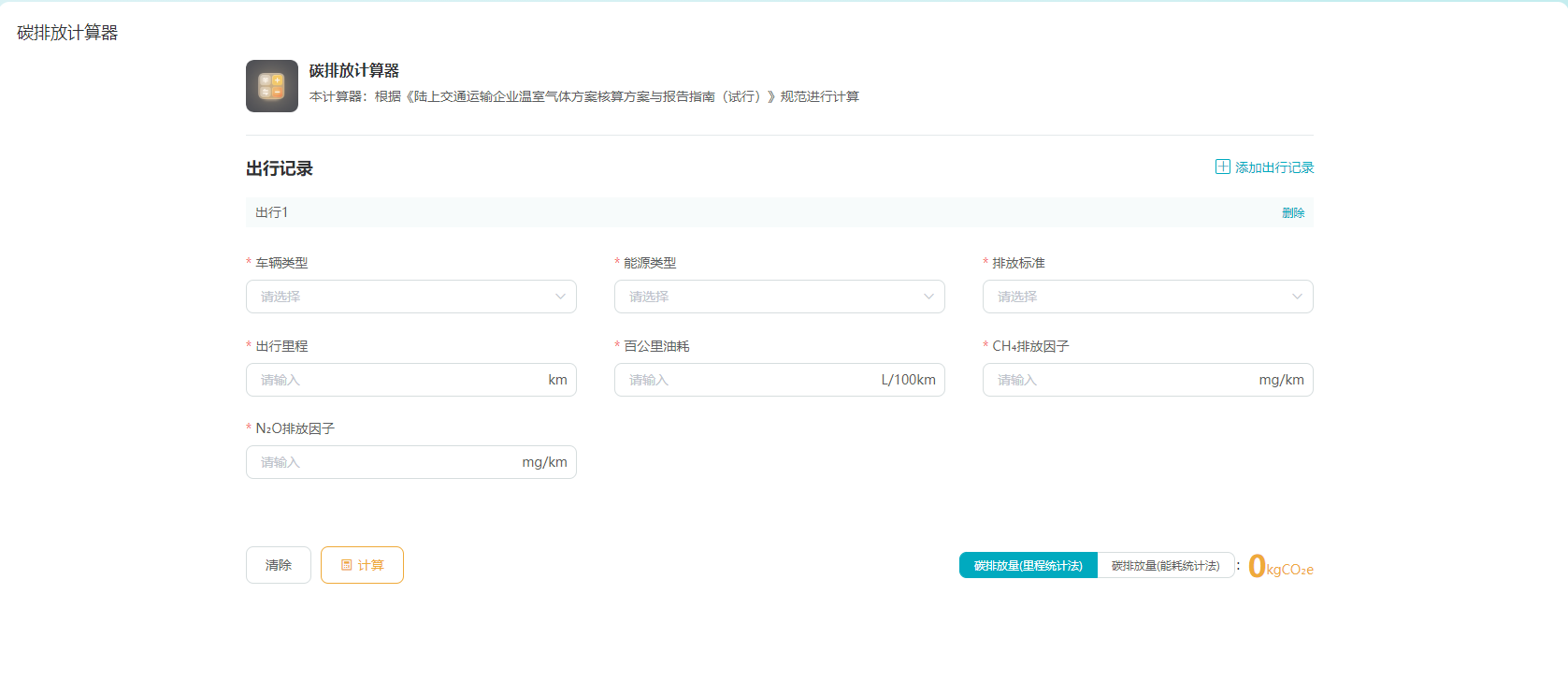Switch to 碳排放量(里程统计法) tab
The height and width of the screenshot is (681, 1568).
pyautogui.click(x=1028, y=565)
